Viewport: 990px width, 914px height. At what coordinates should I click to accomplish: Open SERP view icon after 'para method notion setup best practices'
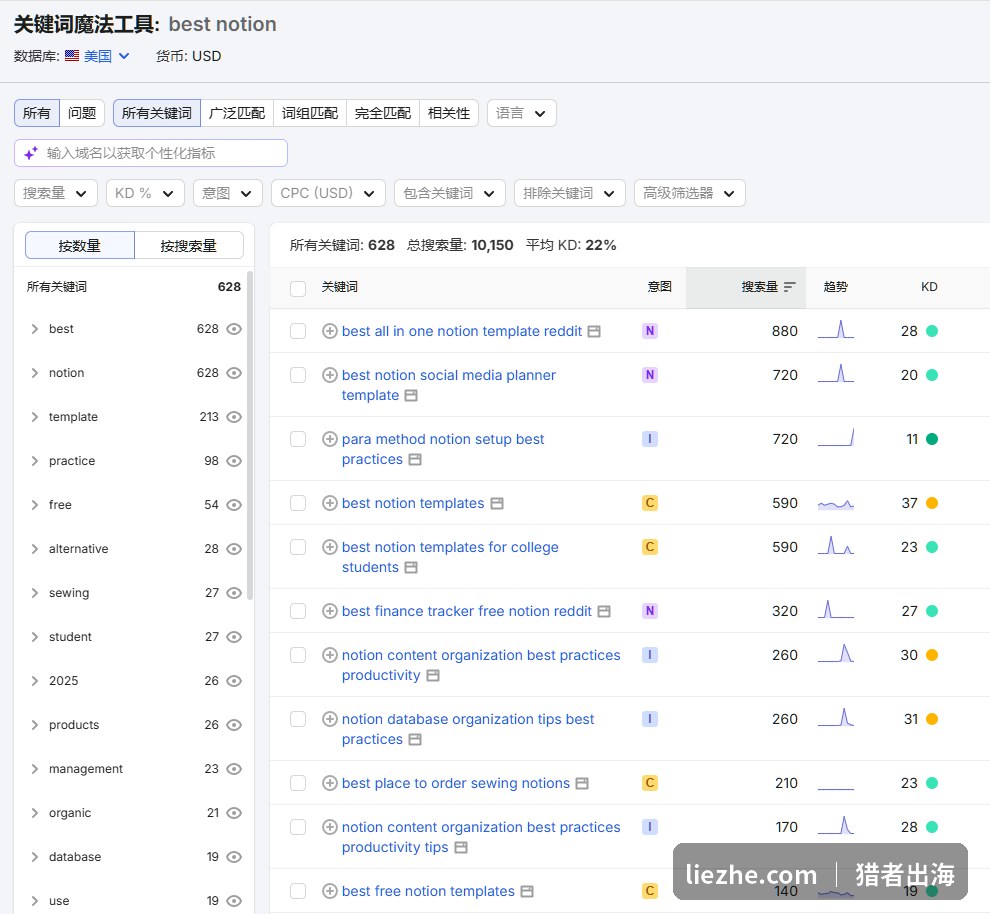pos(415,460)
